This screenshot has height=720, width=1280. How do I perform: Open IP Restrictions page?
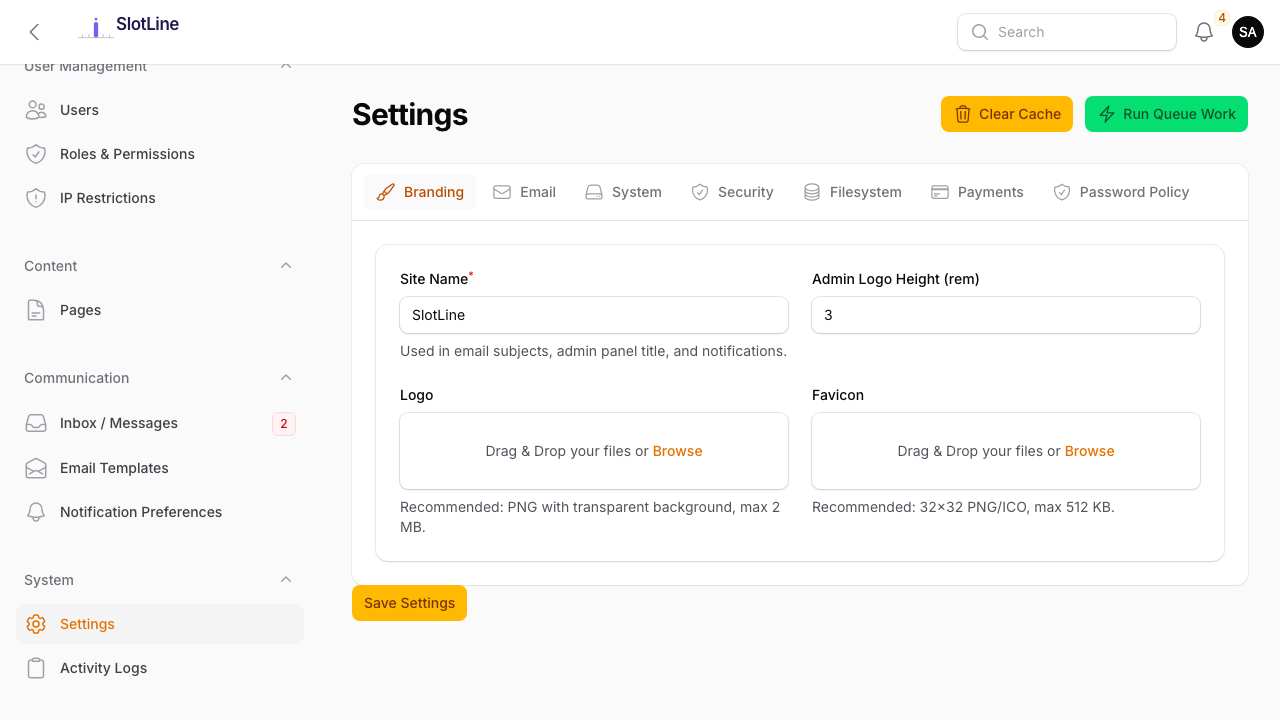(160, 198)
